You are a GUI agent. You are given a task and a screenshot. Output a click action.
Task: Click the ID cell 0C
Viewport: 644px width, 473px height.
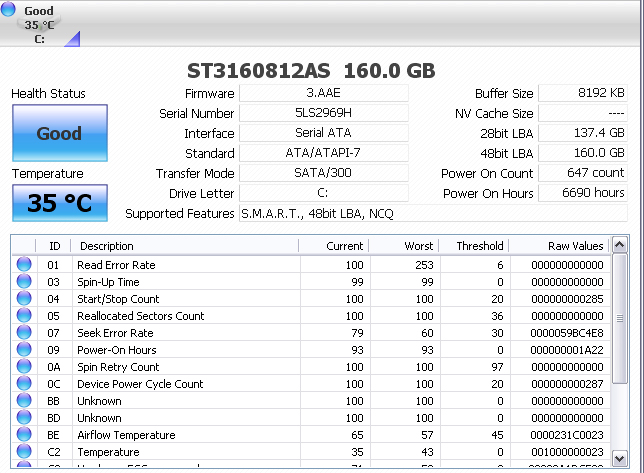point(53,384)
